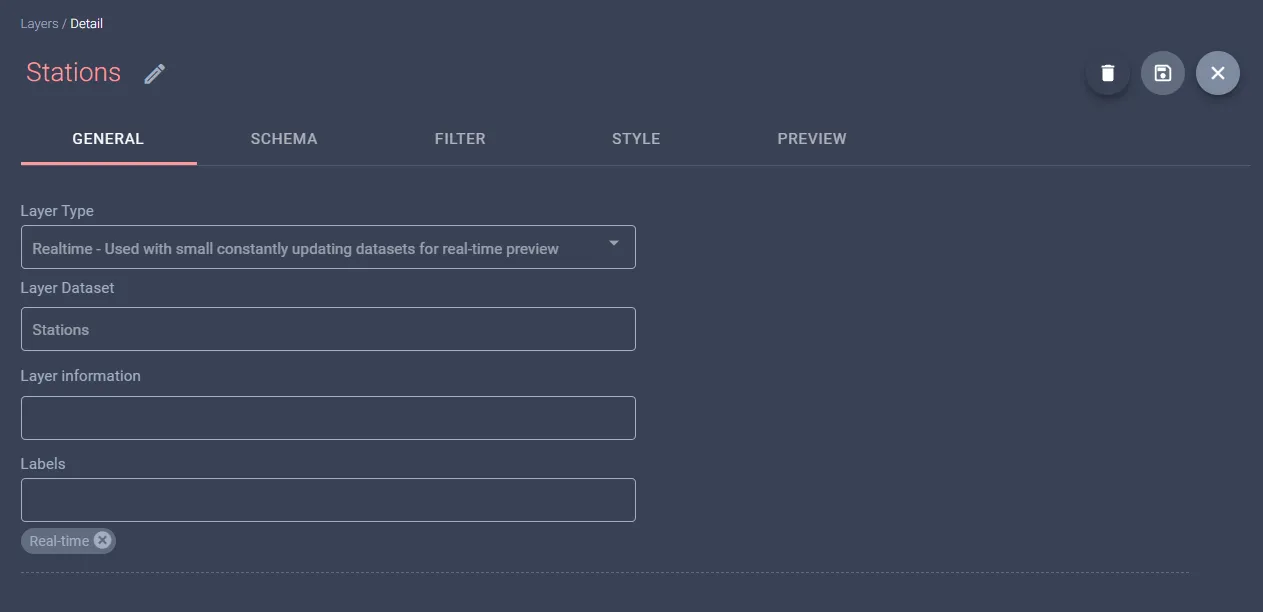The width and height of the screenshot is (1263, 612).
Task: Delete the layer with the trash icon
Action: tap(1108, 73)
